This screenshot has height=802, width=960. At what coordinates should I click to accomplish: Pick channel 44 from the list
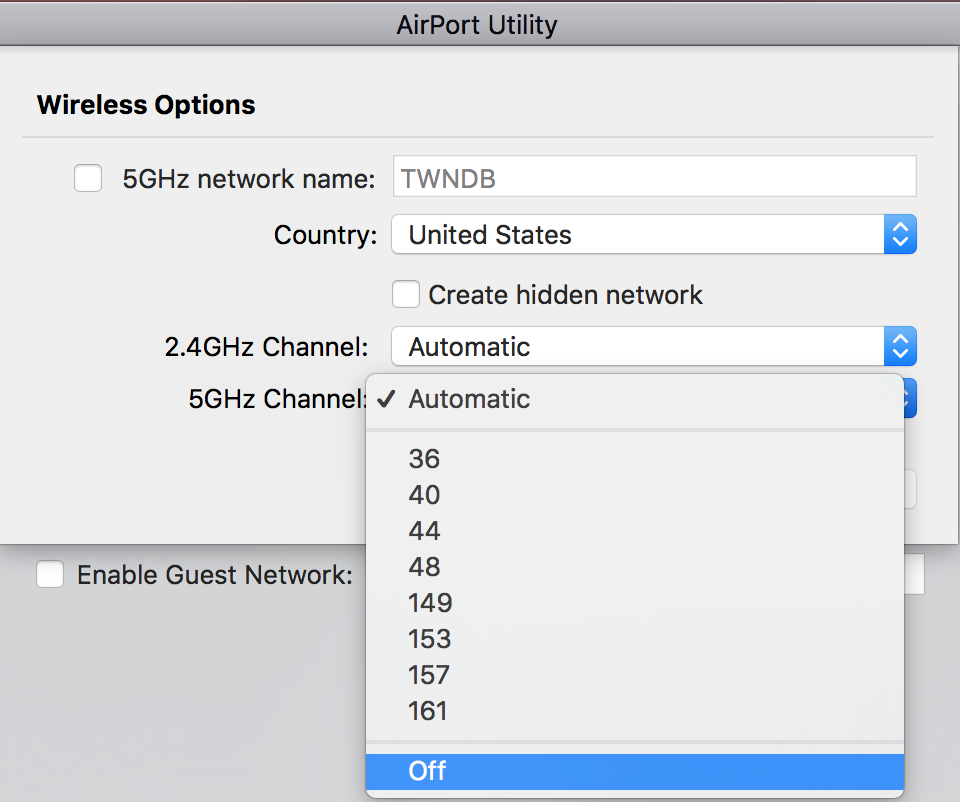(x=635, y=531)
